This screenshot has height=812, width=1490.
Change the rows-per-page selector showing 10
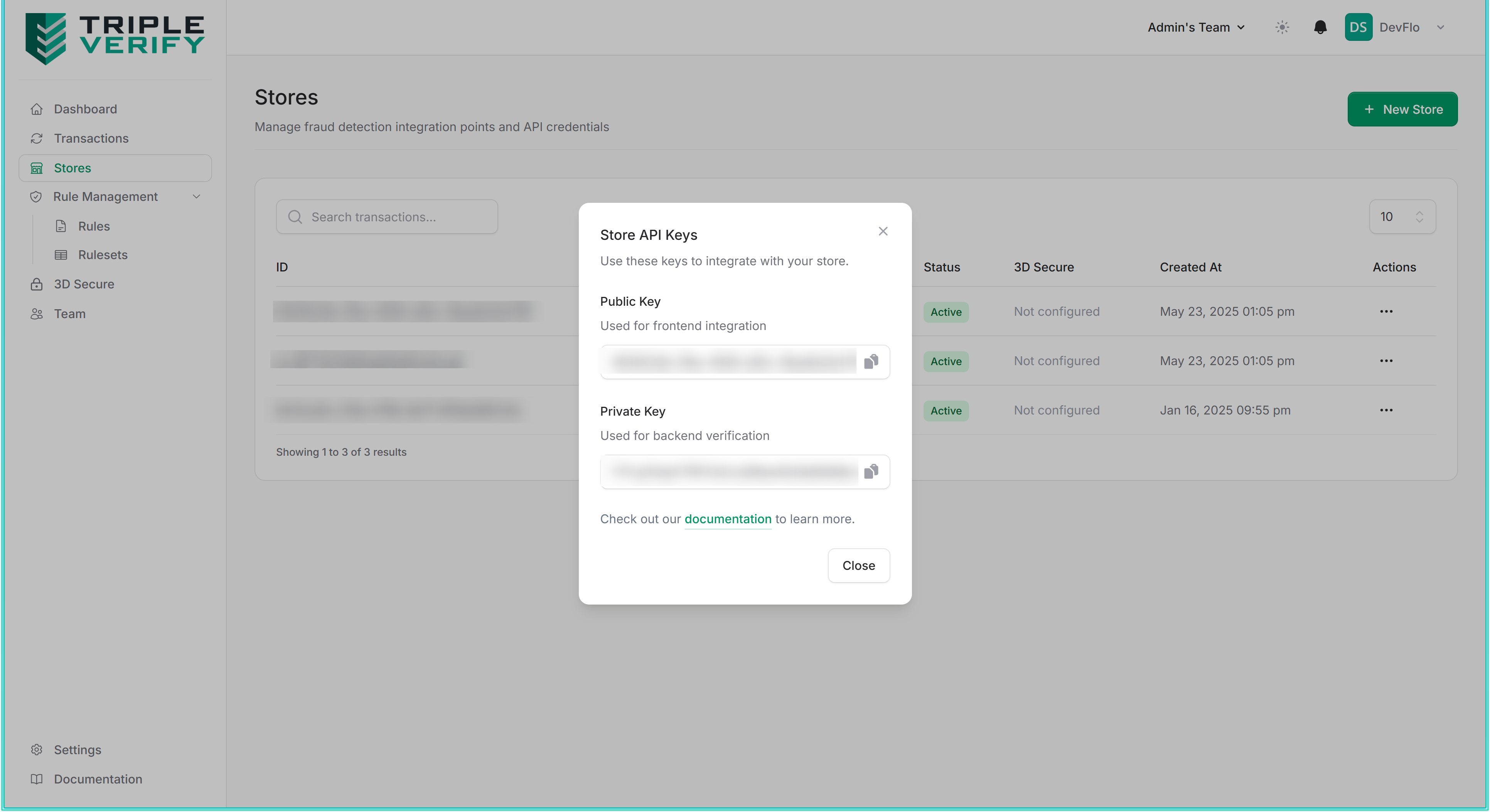pos(1401,216)
